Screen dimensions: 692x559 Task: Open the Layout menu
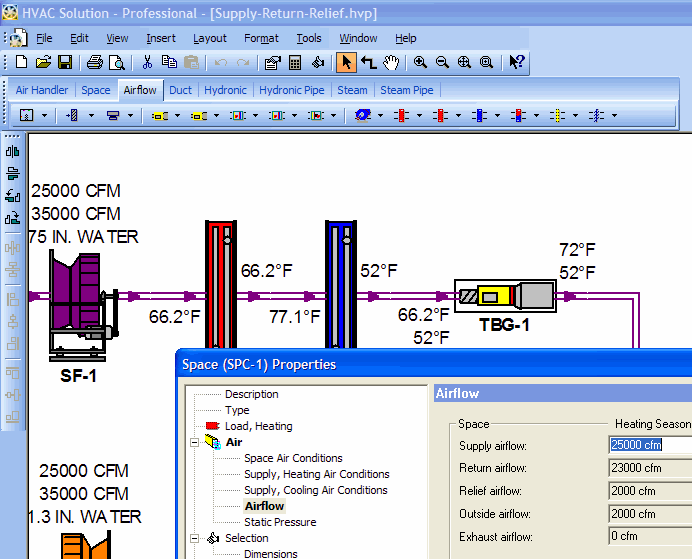point(210,38)
